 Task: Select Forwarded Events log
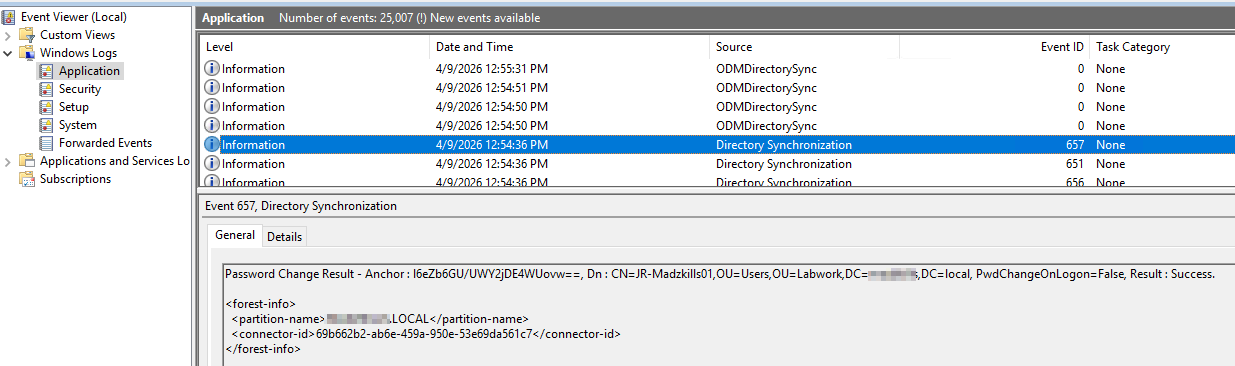(x=105, y=143)
